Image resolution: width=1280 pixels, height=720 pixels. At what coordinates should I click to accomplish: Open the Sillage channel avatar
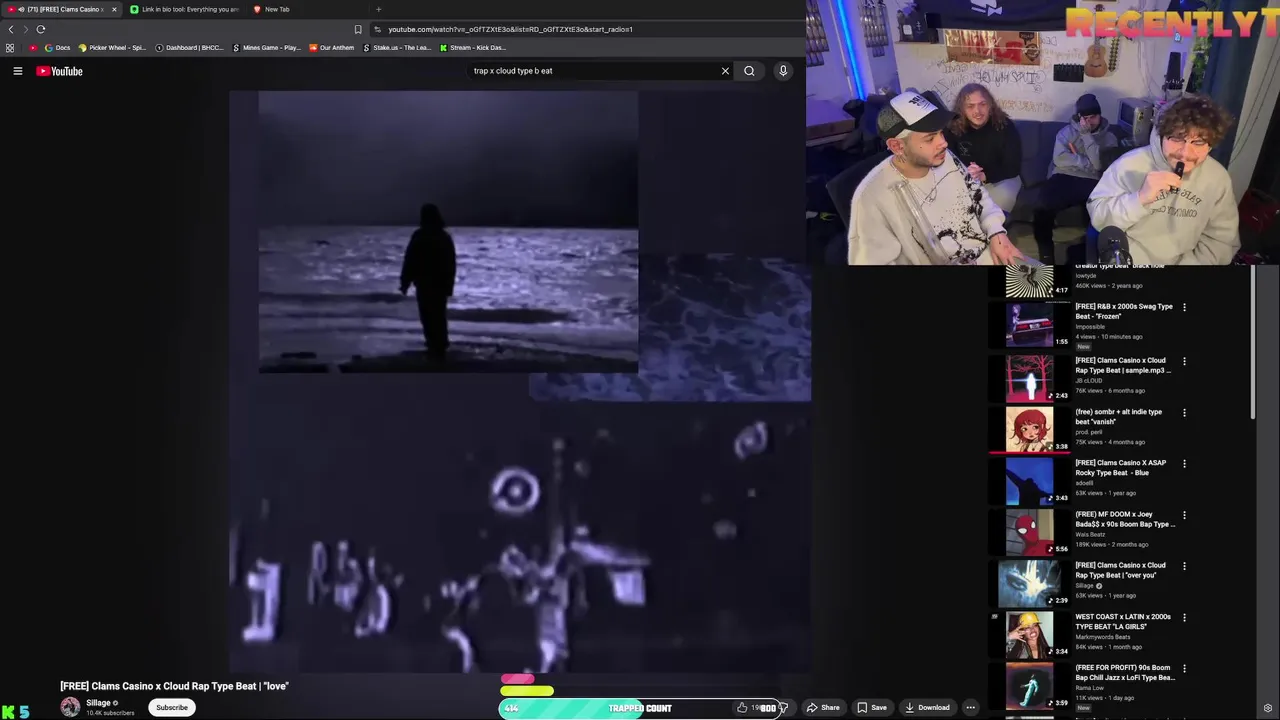coord(70,707)
